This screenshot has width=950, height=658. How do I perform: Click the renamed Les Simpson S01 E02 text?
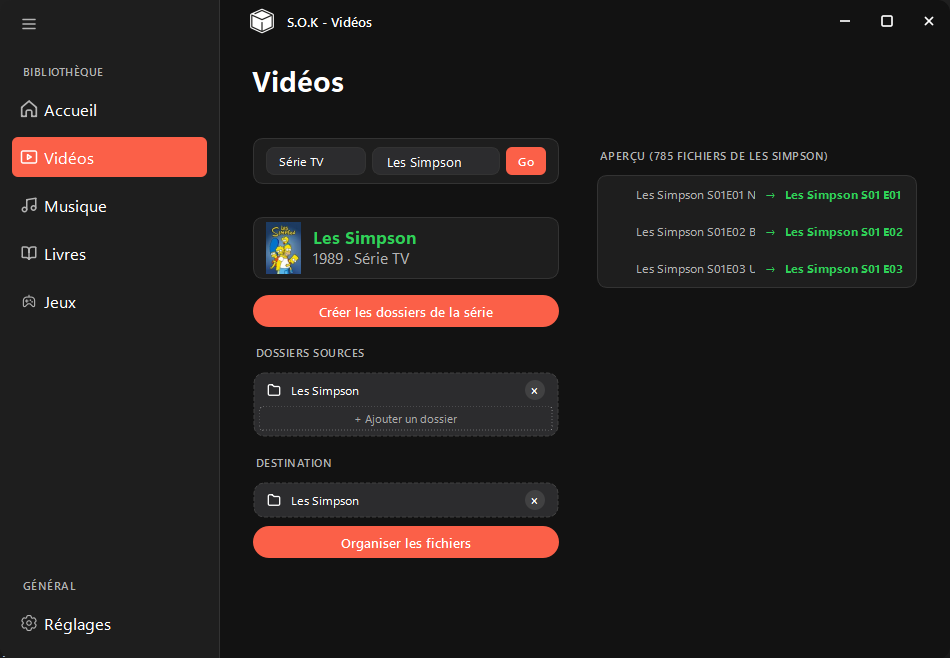(x=843, y=232)
